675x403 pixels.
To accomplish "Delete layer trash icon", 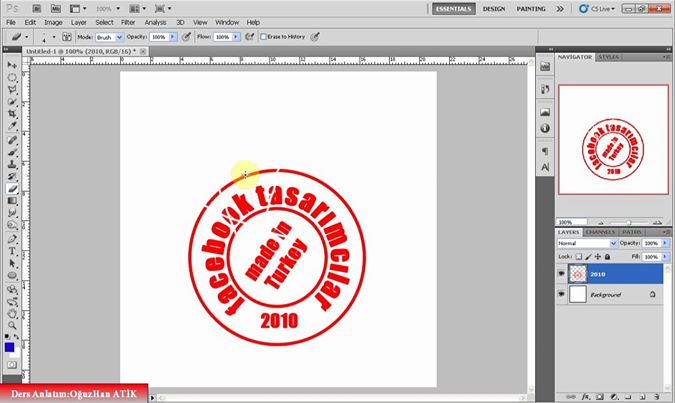I will tap(656, 397).
